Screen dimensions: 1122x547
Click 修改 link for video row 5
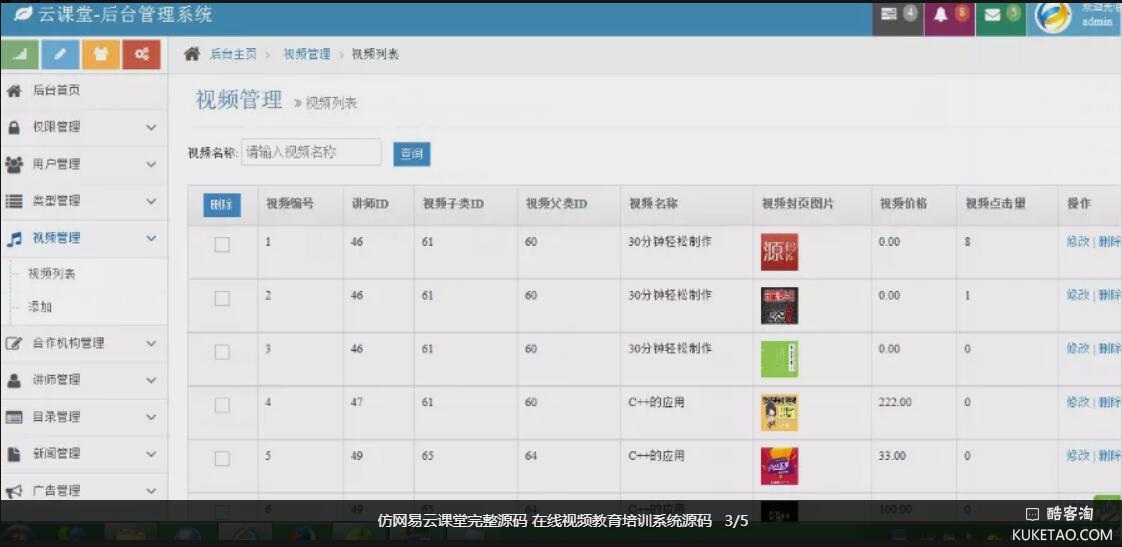click(1078, 455)
